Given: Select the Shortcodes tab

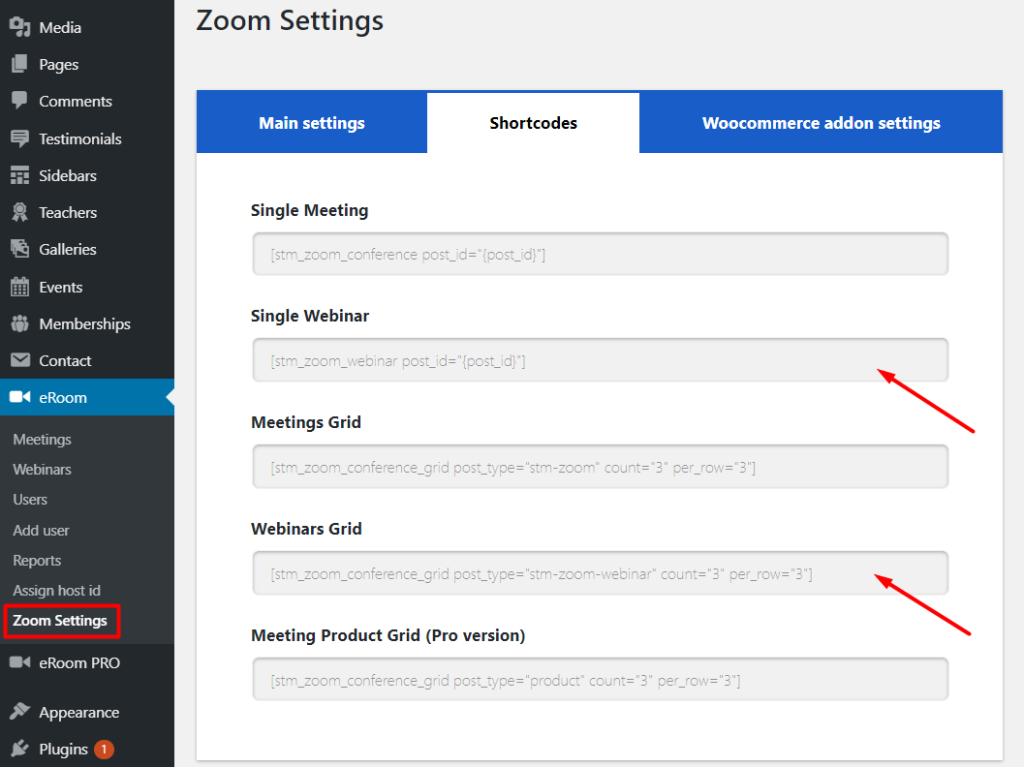Looking at the screenshot, I should 533,123.
